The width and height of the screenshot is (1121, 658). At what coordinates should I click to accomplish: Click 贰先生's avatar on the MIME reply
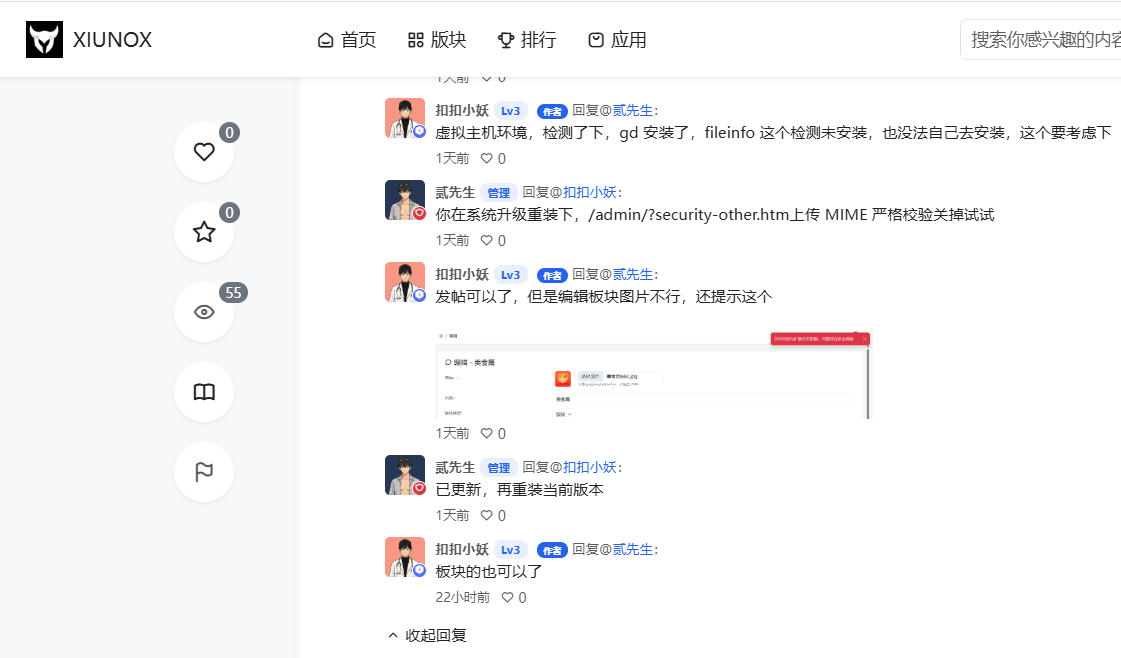[x=405, y=200]
